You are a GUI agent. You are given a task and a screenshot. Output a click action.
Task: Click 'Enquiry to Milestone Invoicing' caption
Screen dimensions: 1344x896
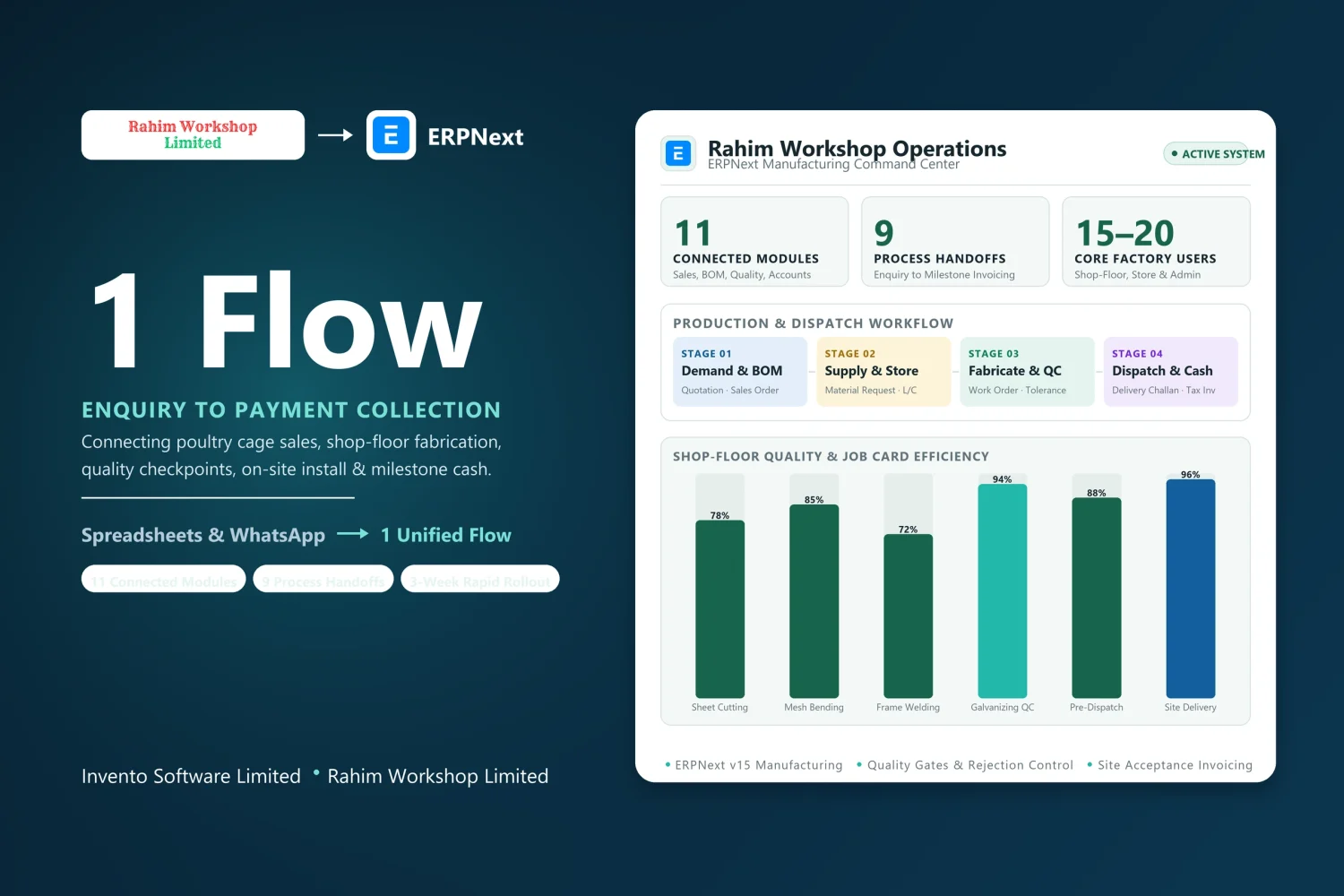944,275
